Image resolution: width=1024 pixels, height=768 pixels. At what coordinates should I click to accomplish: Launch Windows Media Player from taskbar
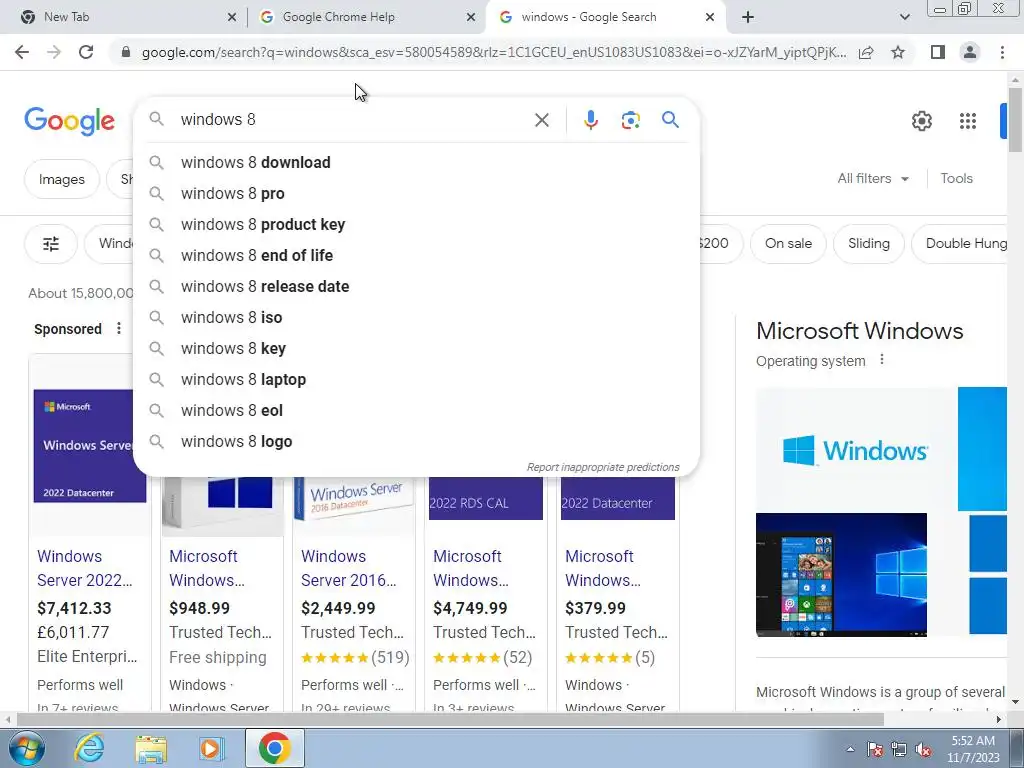pyautogui.click(x=210, y=748)
